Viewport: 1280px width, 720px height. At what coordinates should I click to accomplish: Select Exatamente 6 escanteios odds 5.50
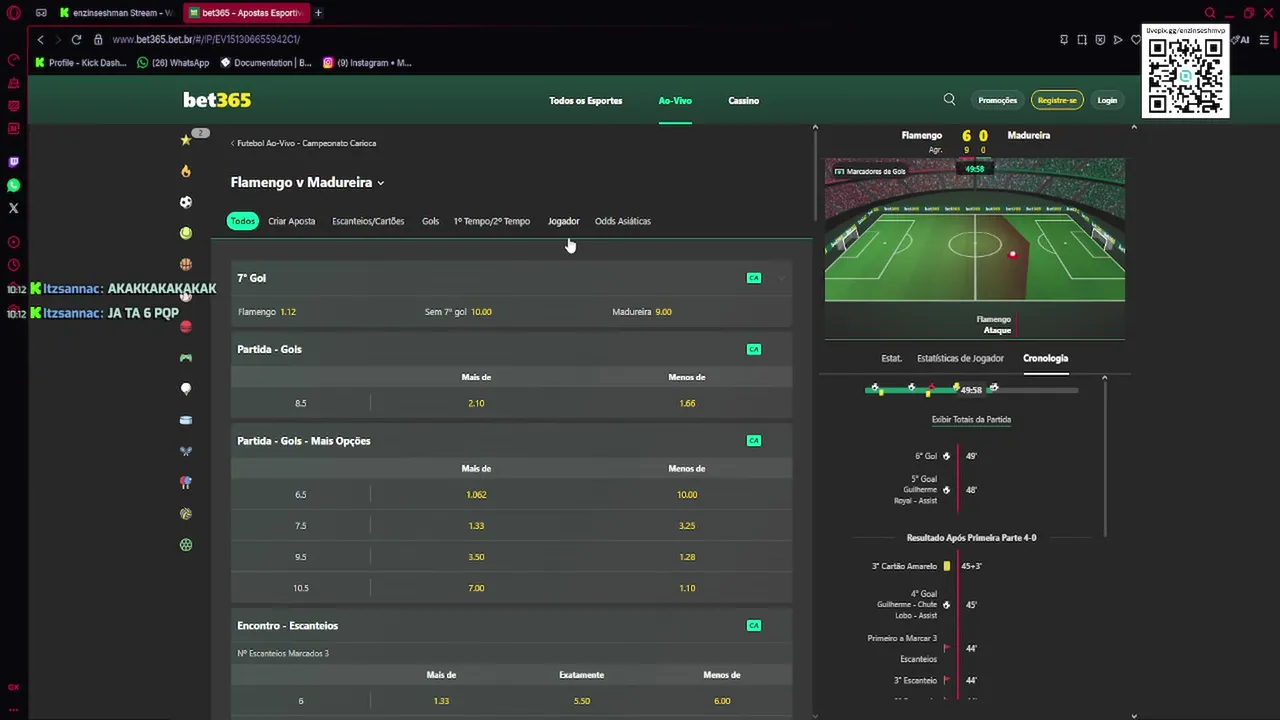pyautogui.click(x=581, y=701)
